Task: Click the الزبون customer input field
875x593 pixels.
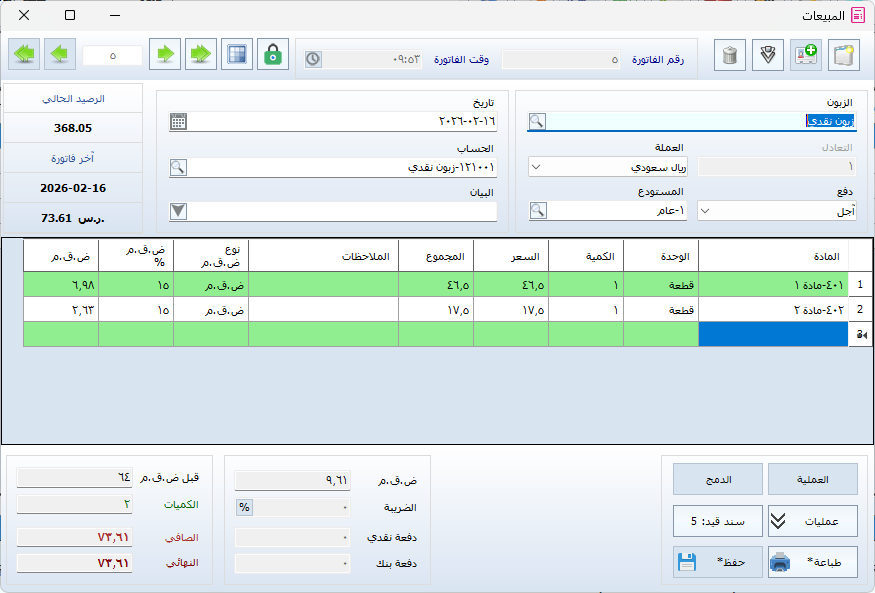Action: click(690, 121)
